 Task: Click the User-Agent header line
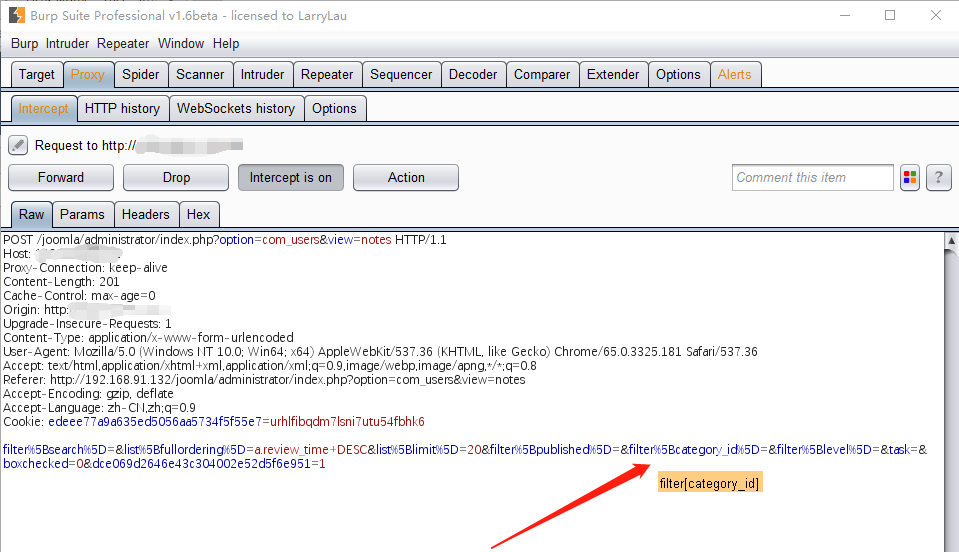pos(380,352)
